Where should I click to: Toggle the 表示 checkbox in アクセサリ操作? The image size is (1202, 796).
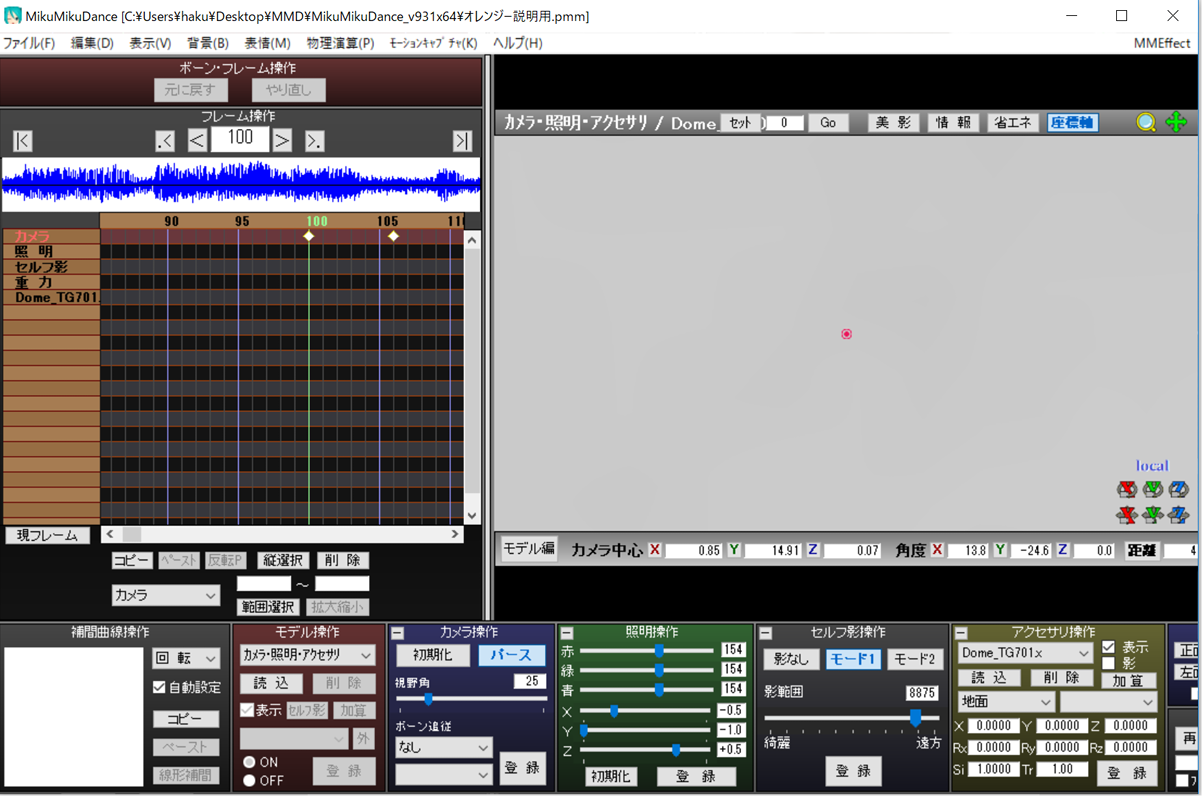pyautogui.click(x=1108, y=647)
